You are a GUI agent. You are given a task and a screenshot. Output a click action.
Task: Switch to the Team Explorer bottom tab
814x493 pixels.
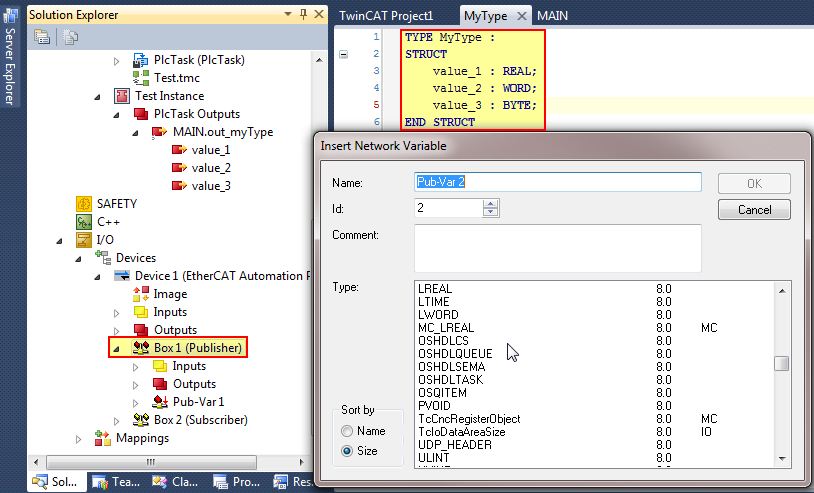click(116, 482)
